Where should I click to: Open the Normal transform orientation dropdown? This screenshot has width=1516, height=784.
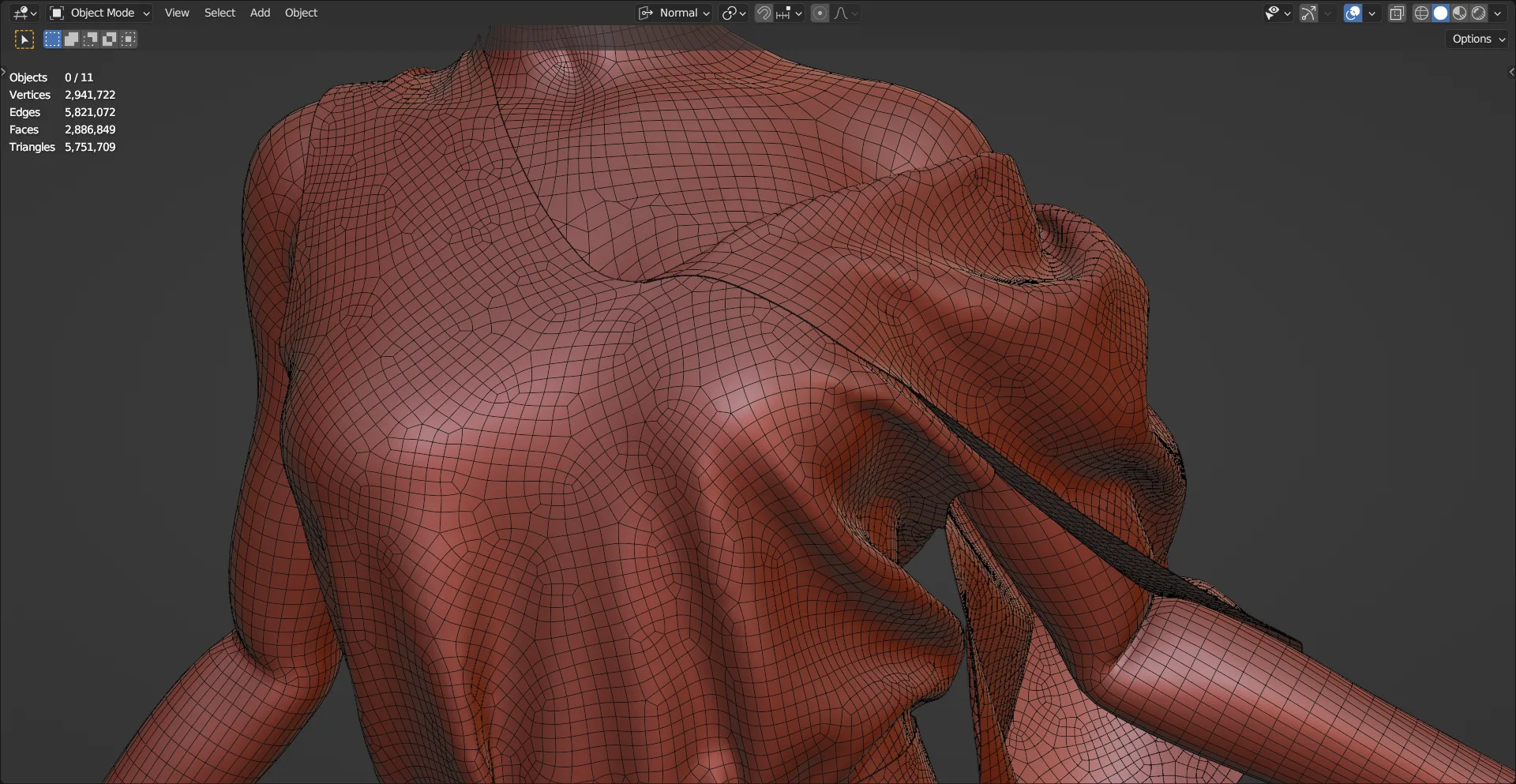[x=674, y=13]
